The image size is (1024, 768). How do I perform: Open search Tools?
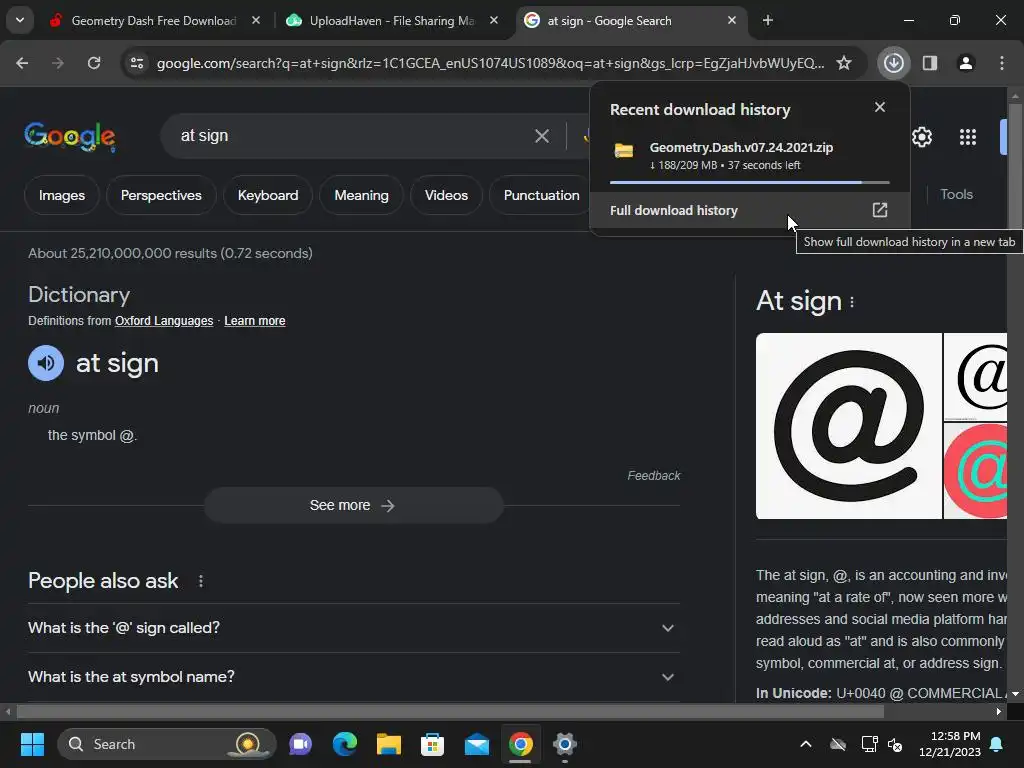(x=956, y=194)
